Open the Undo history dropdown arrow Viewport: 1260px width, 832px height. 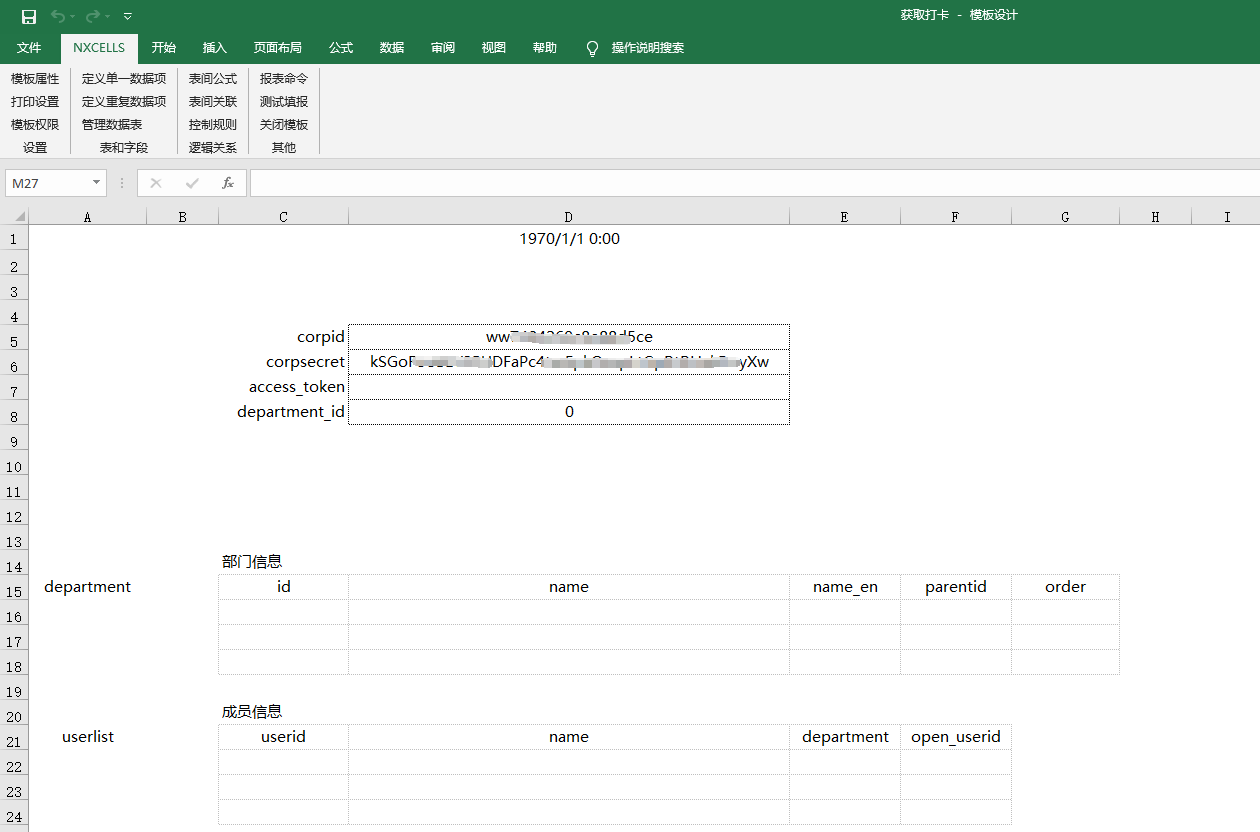pyautogui.click(x=73, y=16)
